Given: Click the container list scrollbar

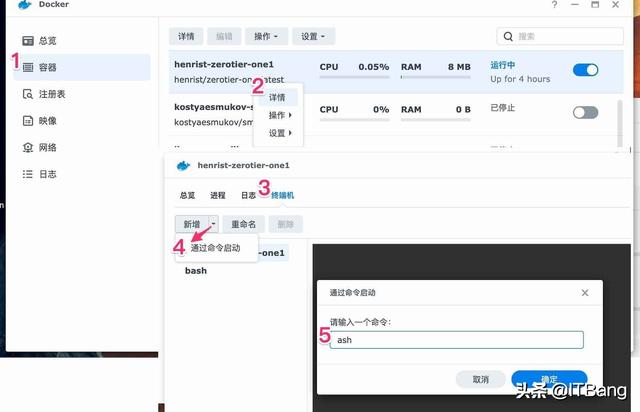Looking at the screenshot, I should (x=620, y=122).
